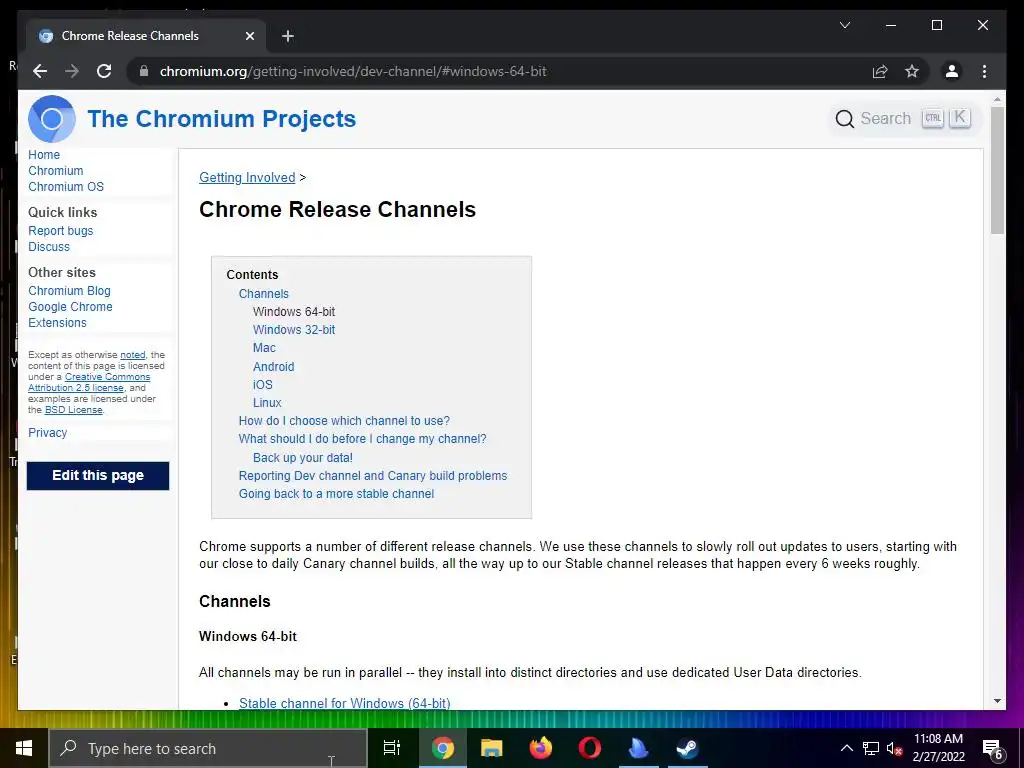Open Stable channel for Windows (64-bit)

coord(344,703)
